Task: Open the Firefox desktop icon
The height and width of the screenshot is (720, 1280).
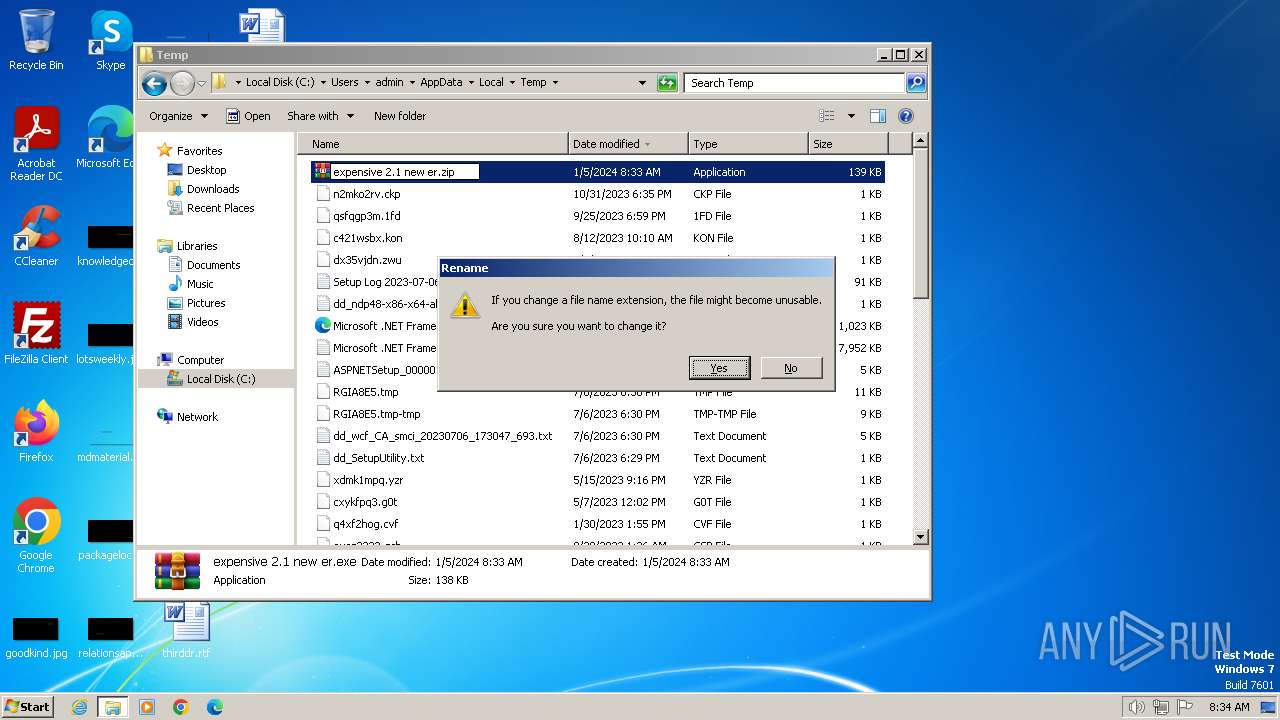Action: [36, 431]
